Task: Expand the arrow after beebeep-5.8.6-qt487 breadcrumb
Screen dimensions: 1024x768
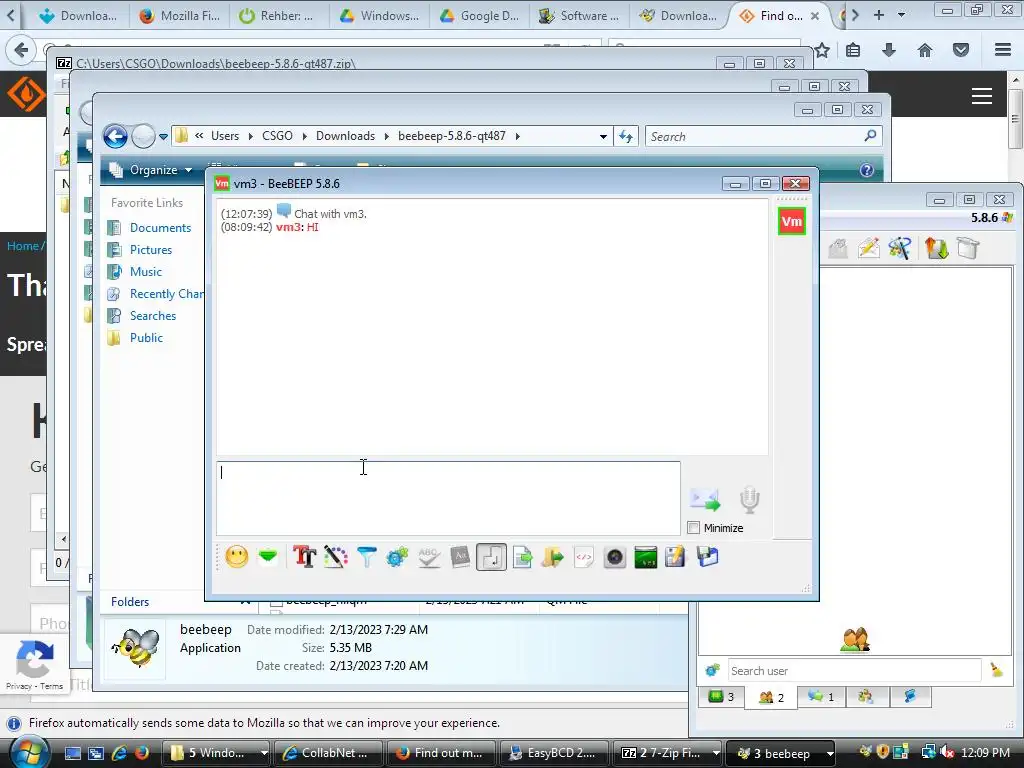Action: [x=518, y=136]
